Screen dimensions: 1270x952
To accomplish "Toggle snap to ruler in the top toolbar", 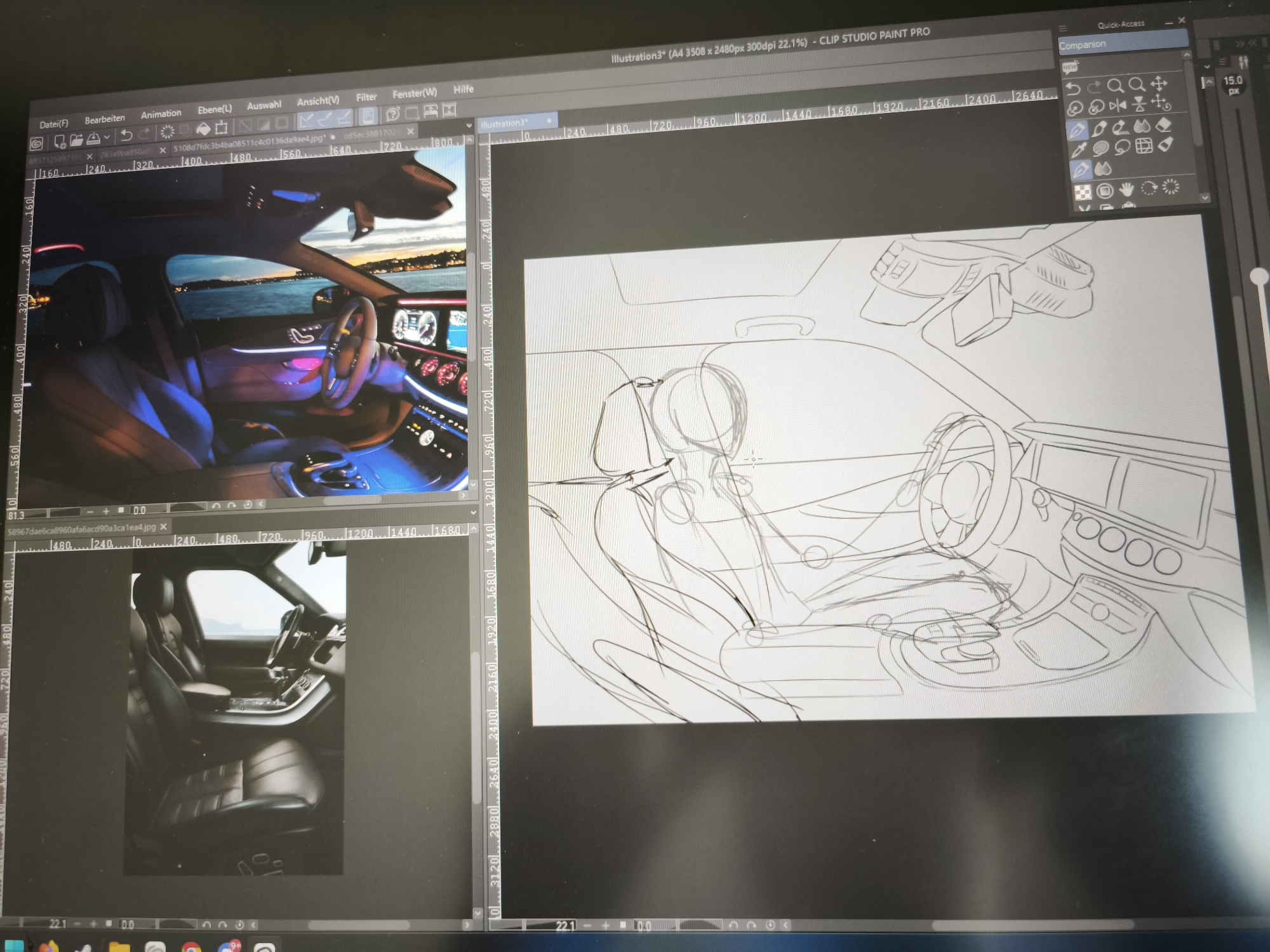I will click(x=306, y=119).
